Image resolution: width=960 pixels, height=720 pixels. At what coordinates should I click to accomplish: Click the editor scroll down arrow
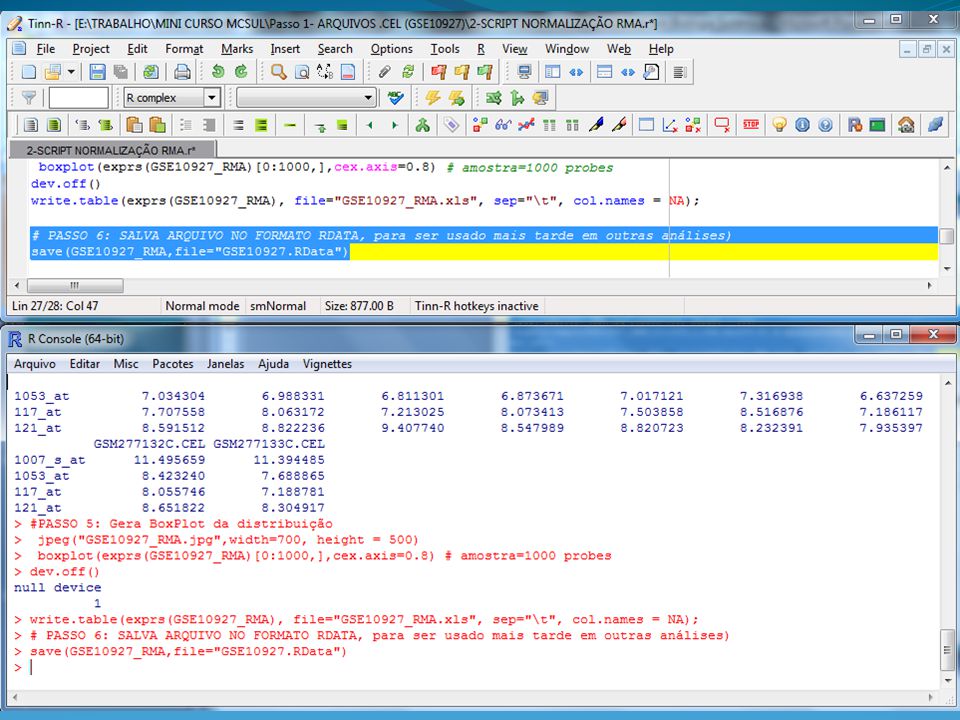[x=947, y=269]
